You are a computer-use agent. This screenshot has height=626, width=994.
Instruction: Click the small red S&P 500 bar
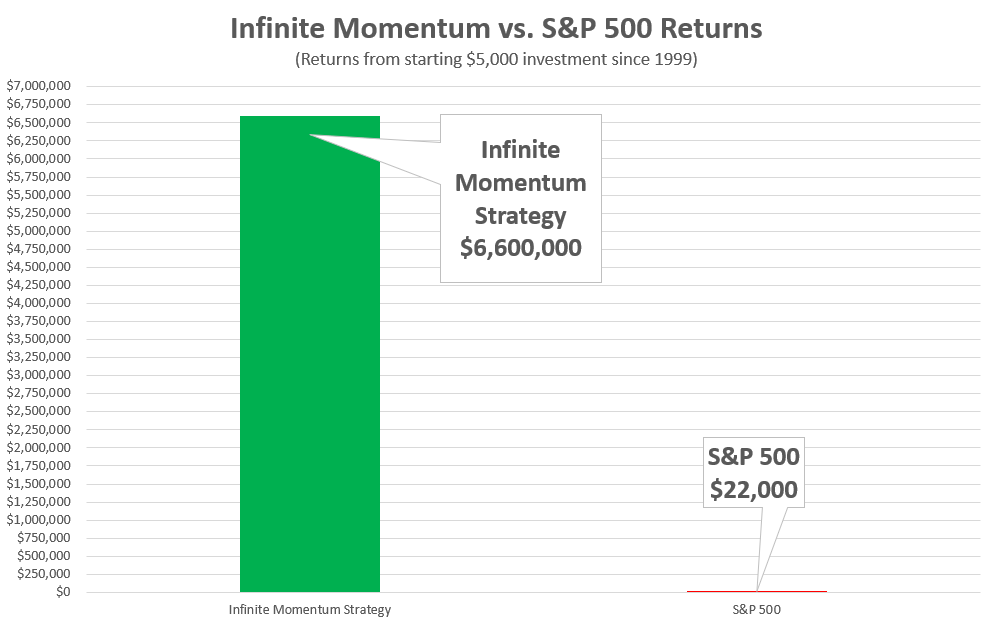757,591
